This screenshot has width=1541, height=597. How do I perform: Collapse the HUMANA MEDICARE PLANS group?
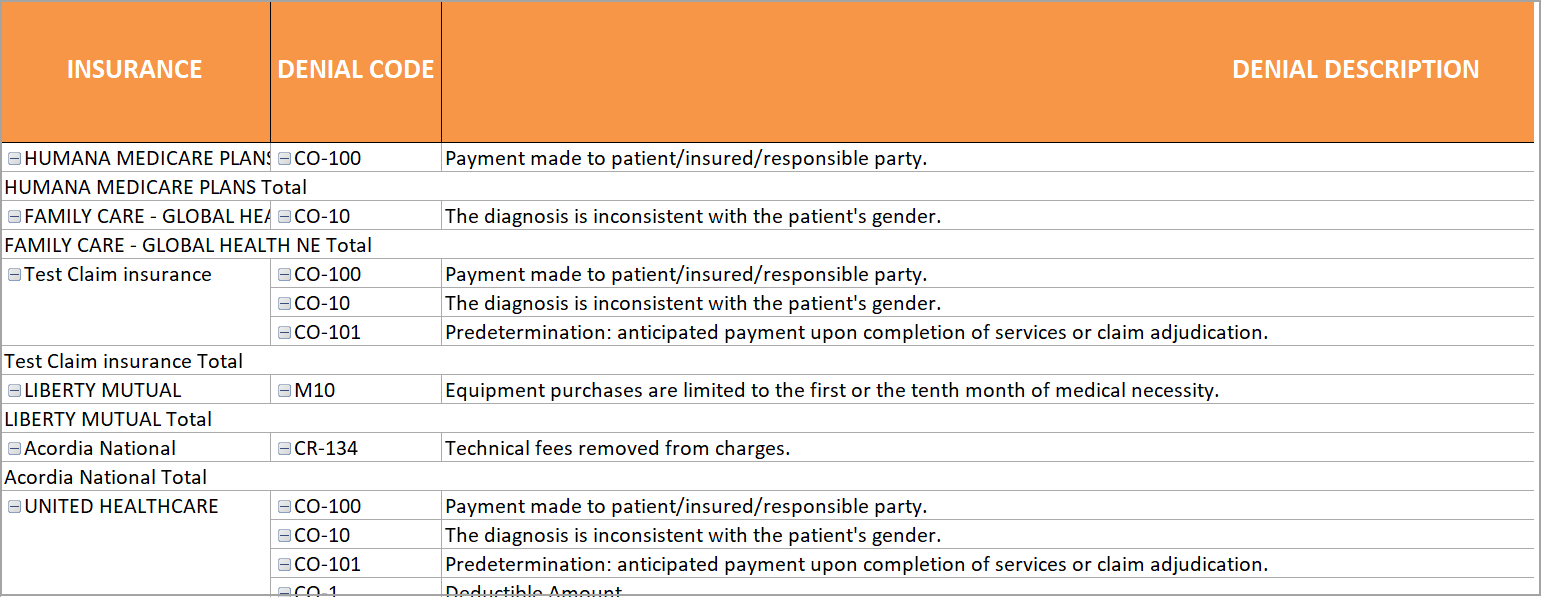tap(14, 158)
